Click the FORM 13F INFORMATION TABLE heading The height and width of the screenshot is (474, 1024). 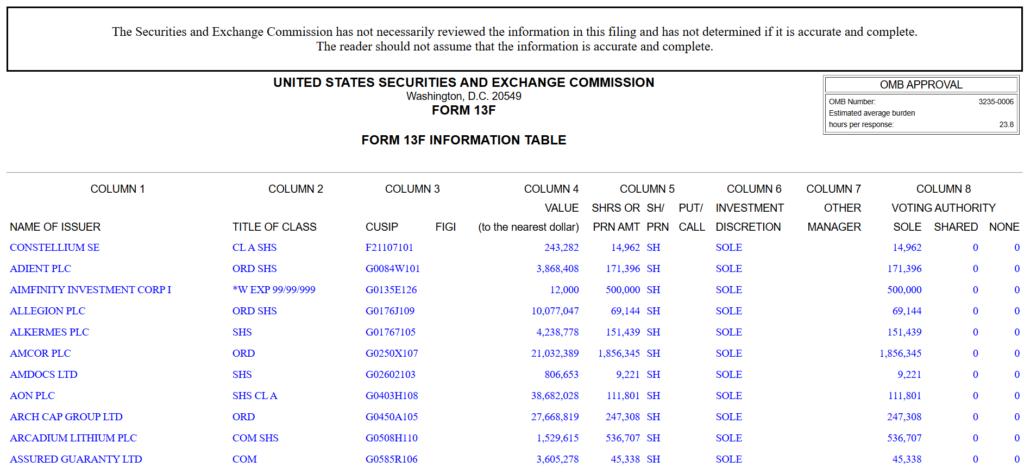pyautogui.click(x=464, y=140)
